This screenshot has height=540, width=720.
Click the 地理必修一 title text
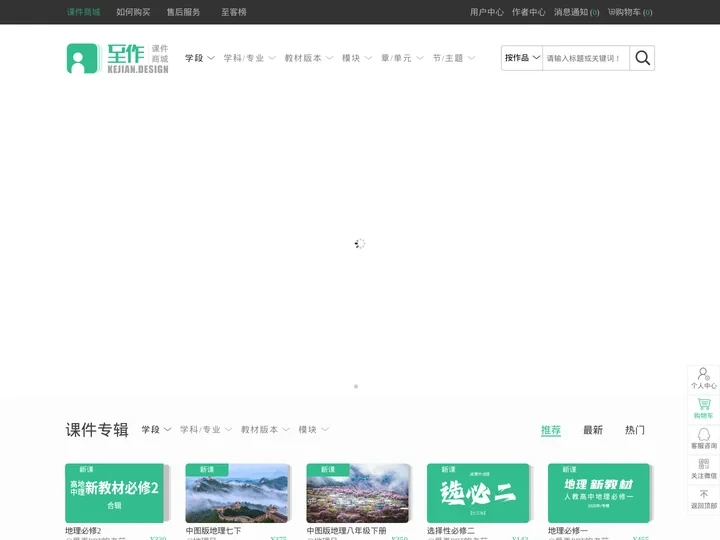tap(568, 531)
